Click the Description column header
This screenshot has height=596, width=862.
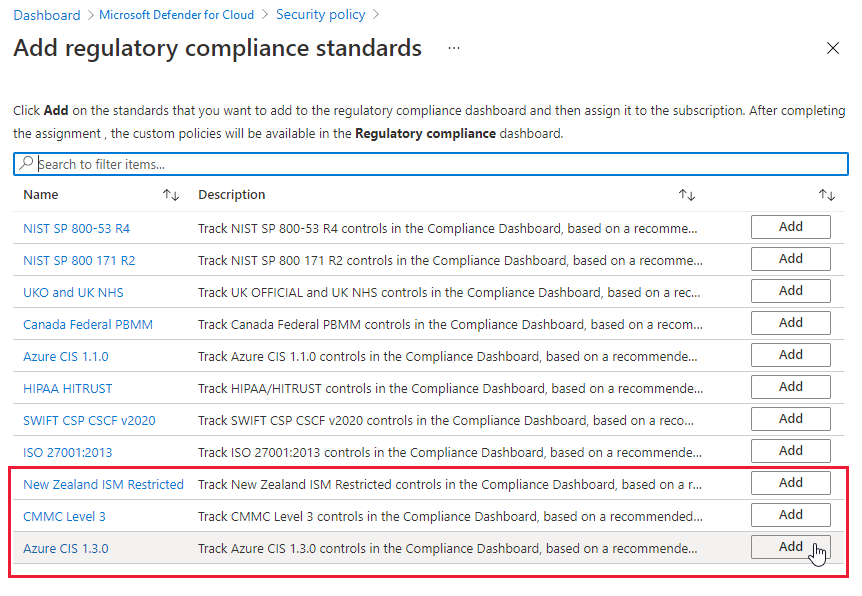point(231,195)
